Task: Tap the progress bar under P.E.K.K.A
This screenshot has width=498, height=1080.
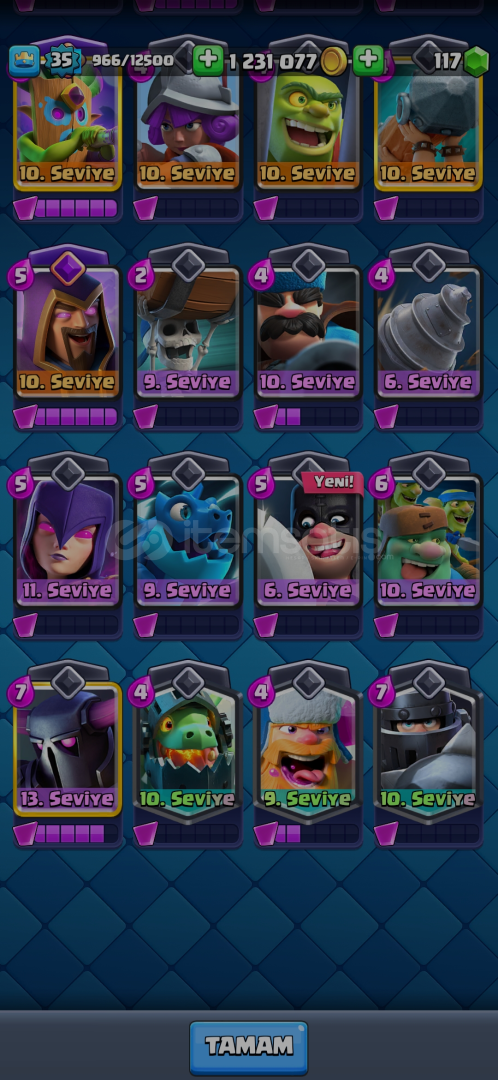Action: point(68,834)
